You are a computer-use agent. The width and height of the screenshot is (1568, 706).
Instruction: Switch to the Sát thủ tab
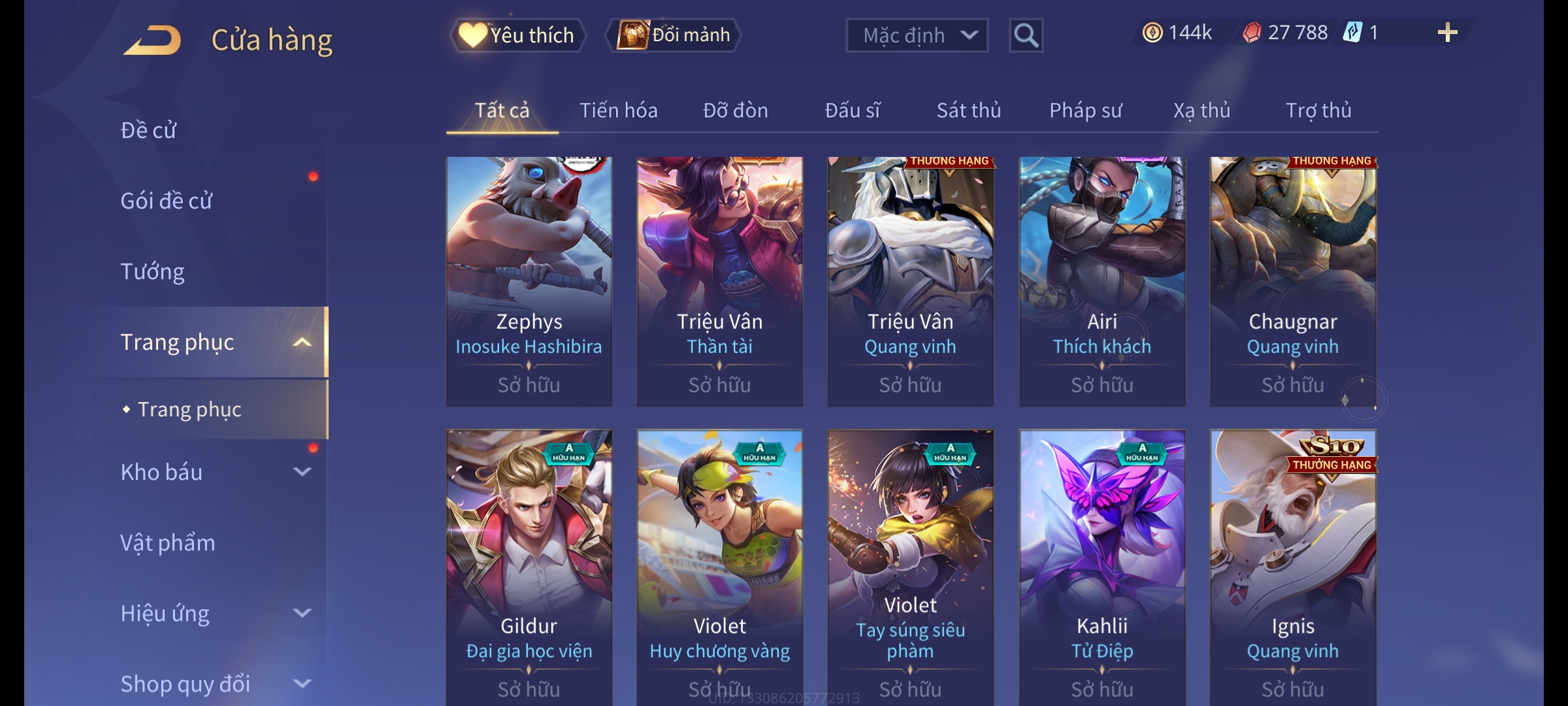pos(968,110)
